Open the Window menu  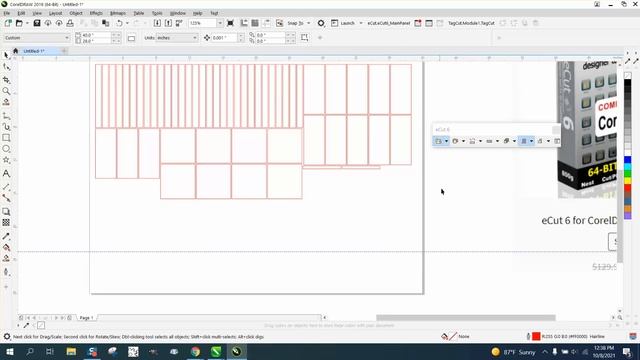click(x=178, y=13)
